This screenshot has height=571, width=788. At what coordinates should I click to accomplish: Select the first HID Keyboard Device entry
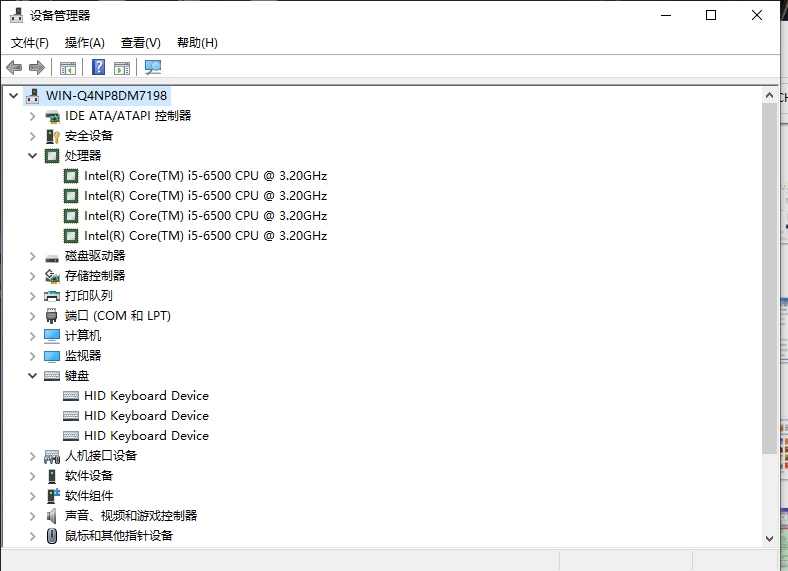coord(146,396)
